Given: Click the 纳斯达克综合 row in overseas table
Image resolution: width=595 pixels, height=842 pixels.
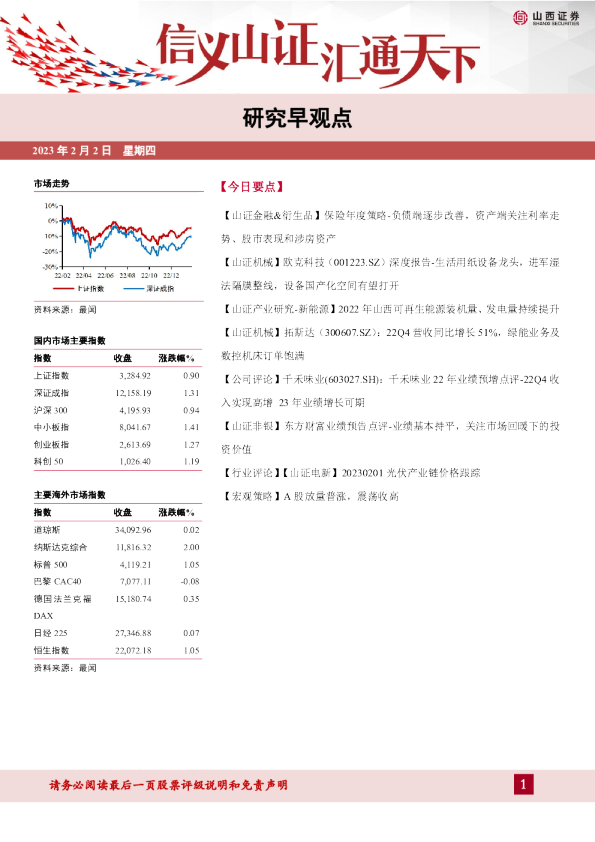Looking at the screenshot, I should click(x=117, y=547).
